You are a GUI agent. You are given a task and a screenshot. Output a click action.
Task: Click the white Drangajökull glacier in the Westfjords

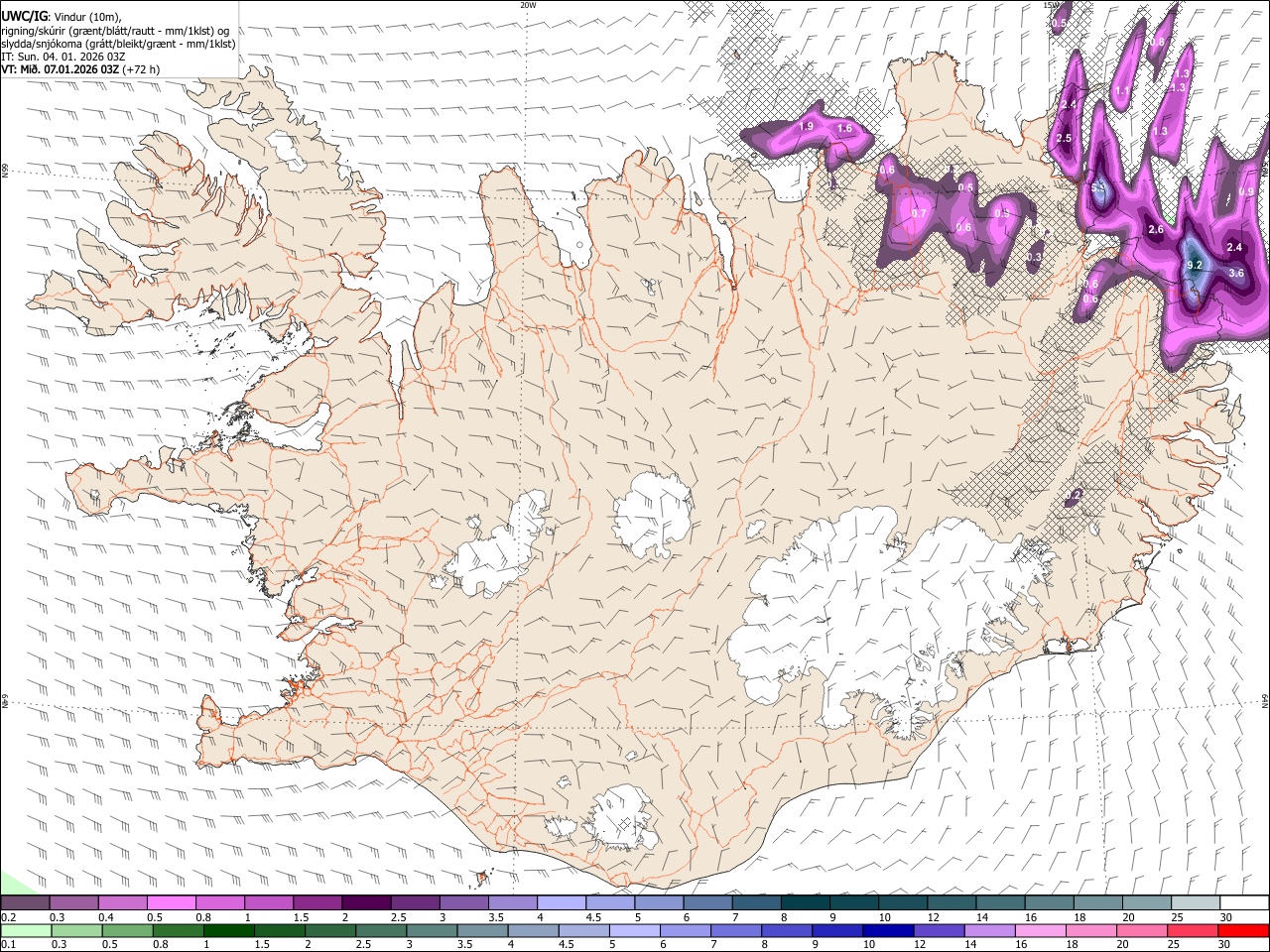[x=289, y=148]
